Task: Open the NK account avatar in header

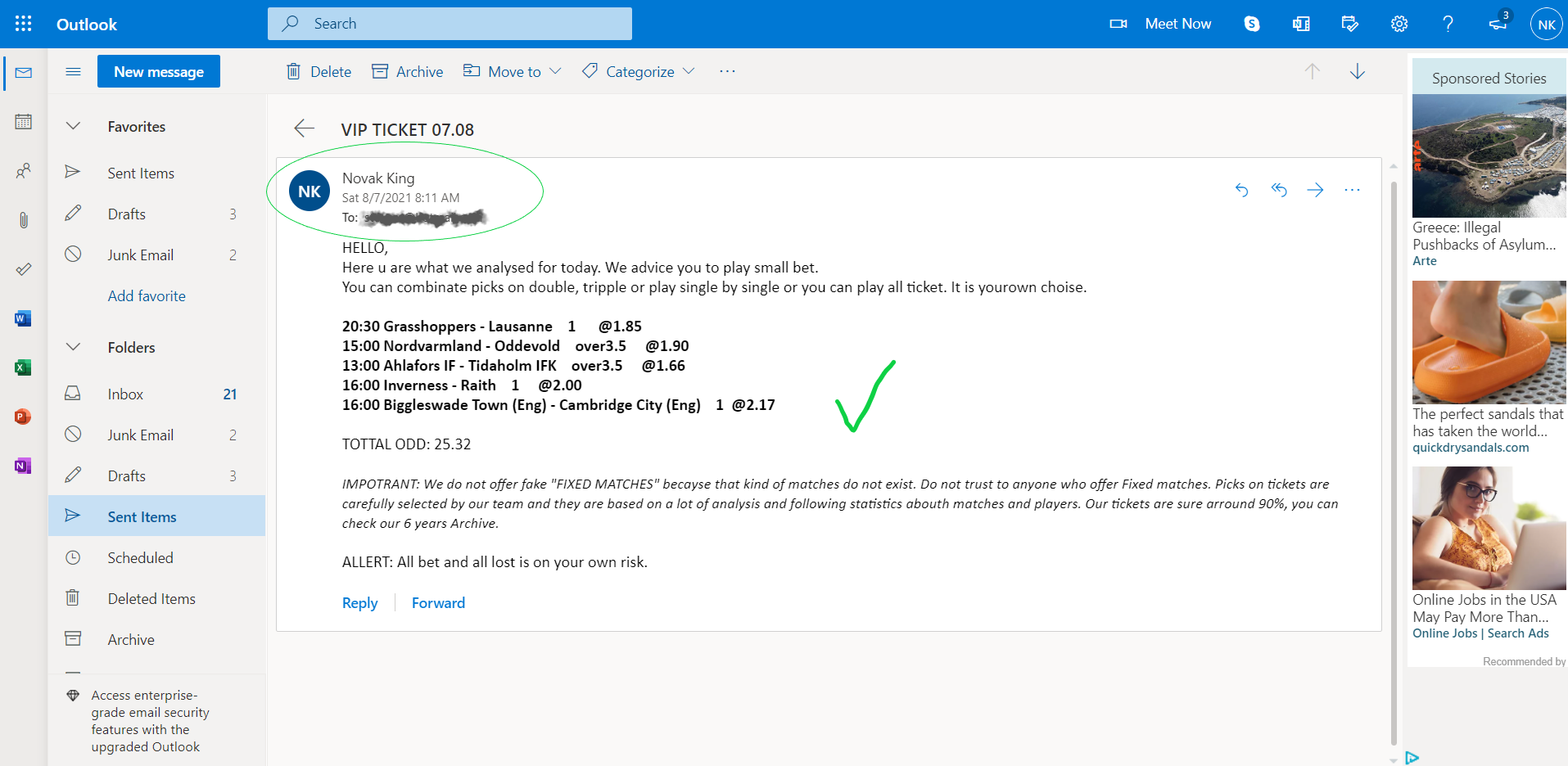Action: click(x=1546, y=24)
